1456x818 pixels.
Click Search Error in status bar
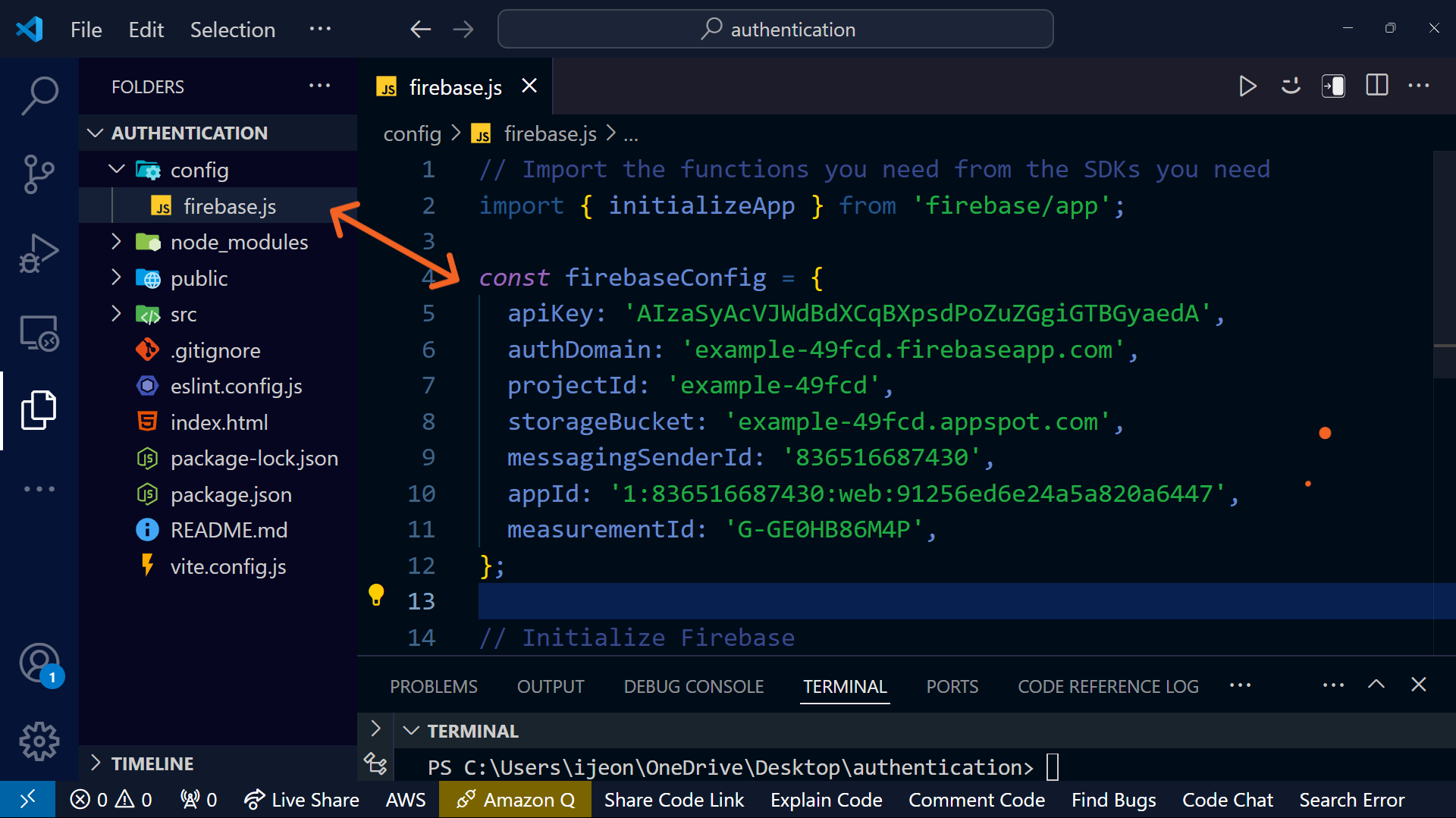(x=1351, y=800)
